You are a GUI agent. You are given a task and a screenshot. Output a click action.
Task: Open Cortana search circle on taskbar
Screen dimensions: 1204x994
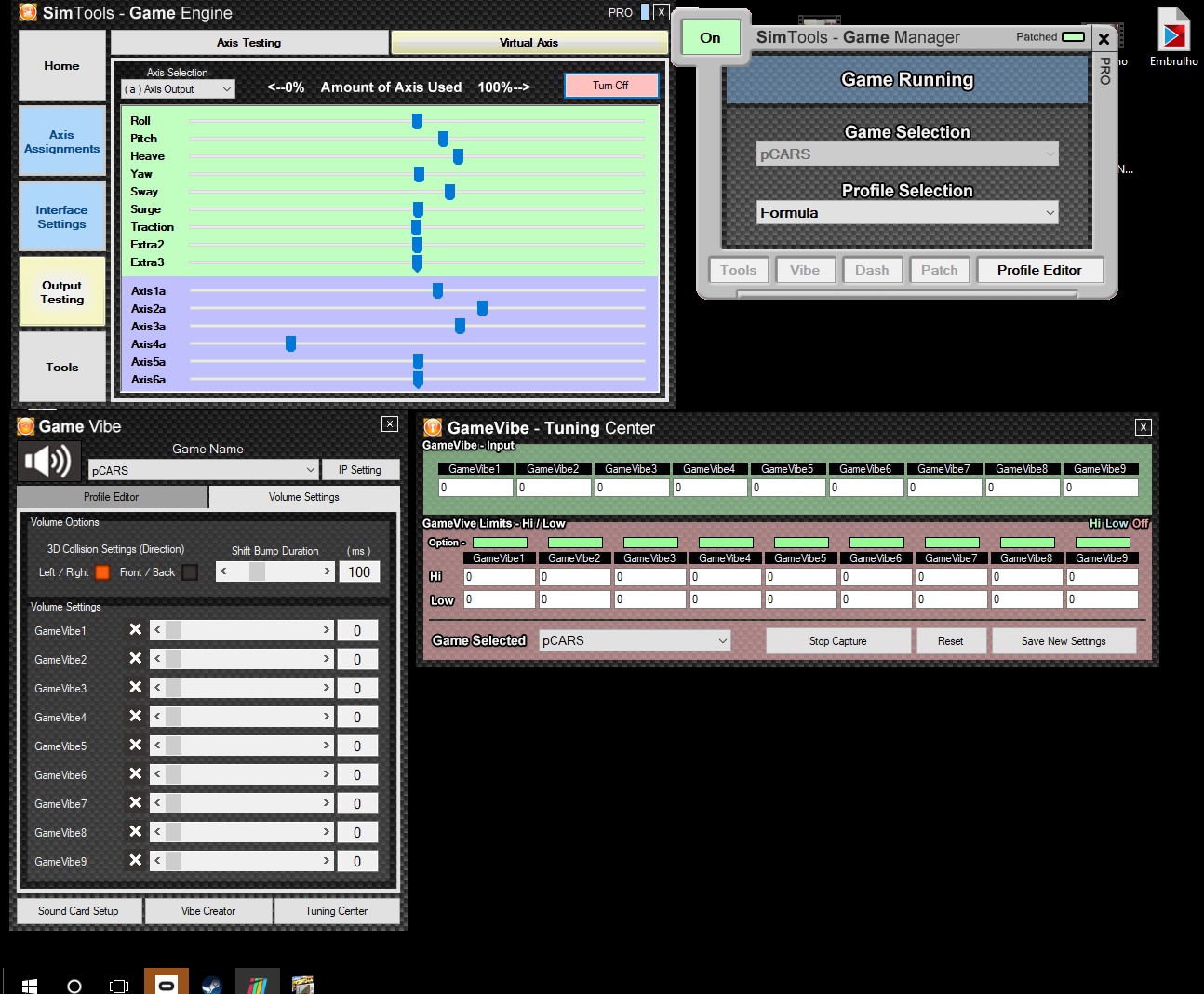click(74, 985)
